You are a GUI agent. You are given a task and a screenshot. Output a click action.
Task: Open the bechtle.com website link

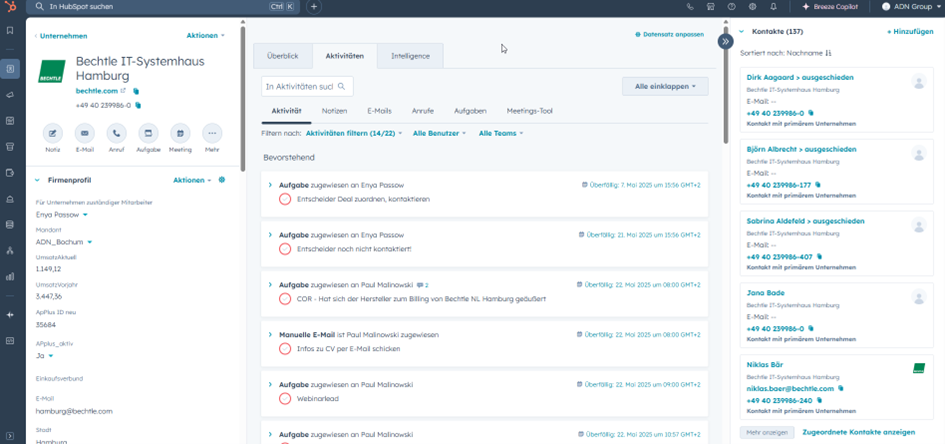(x=96, y=91)
